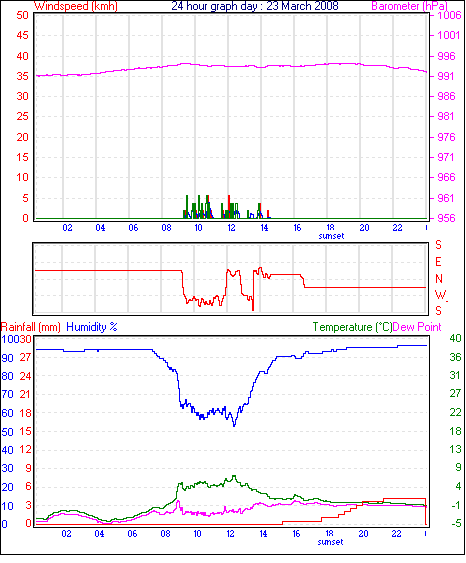Click the Windspeed (kmh) axis label

pyautogui.click(x=76, y=6)
